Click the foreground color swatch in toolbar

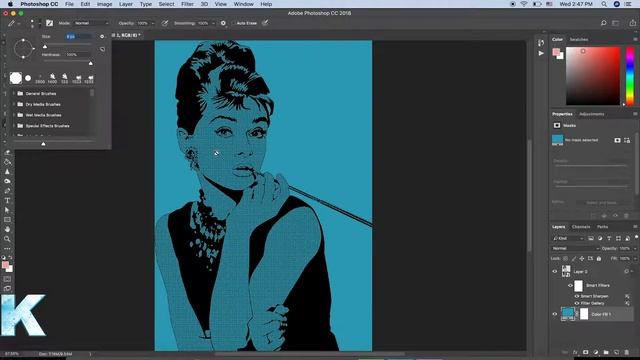tap(5, 265)
